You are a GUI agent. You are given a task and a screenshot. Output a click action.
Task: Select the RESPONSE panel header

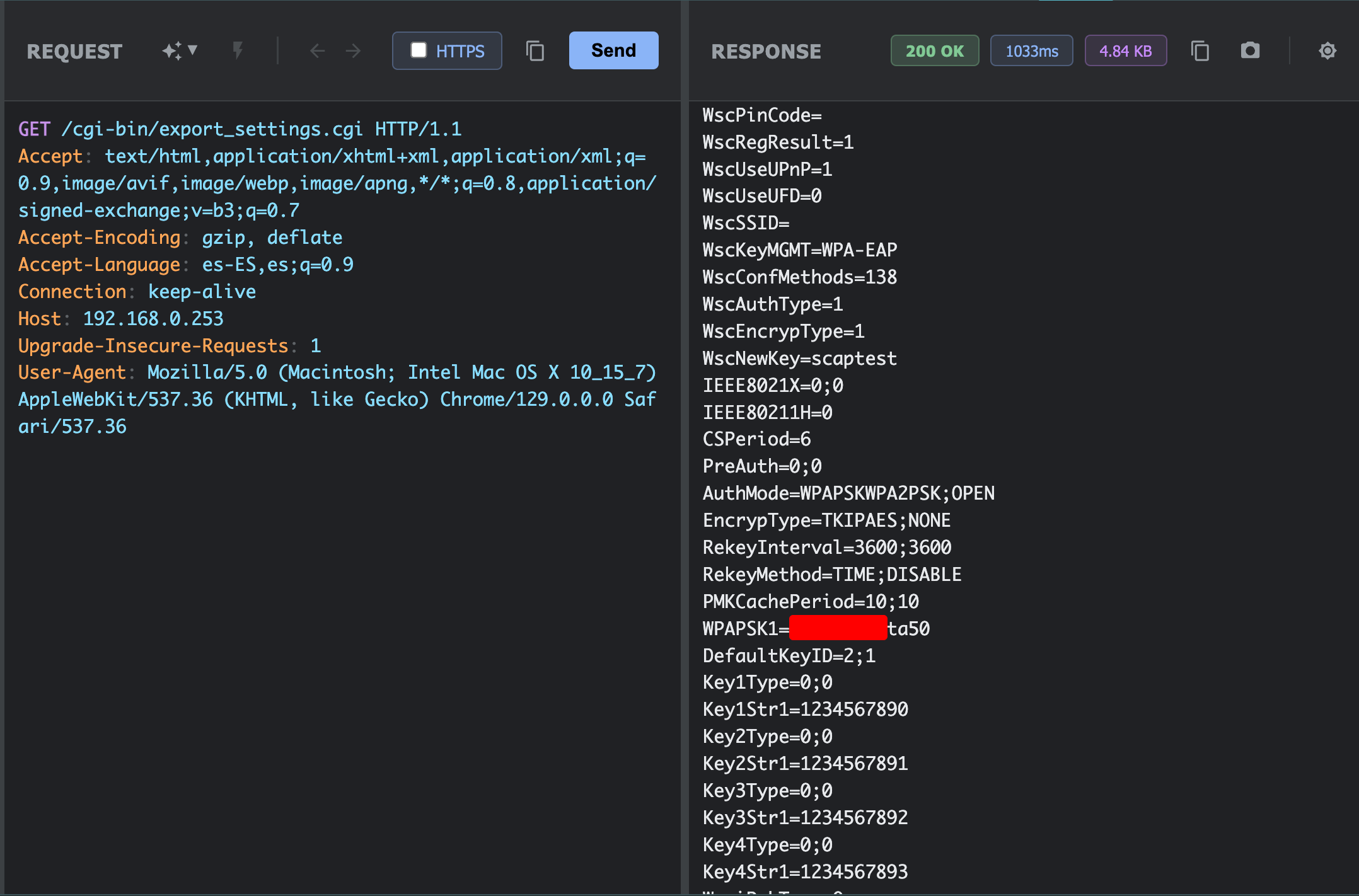766,51
